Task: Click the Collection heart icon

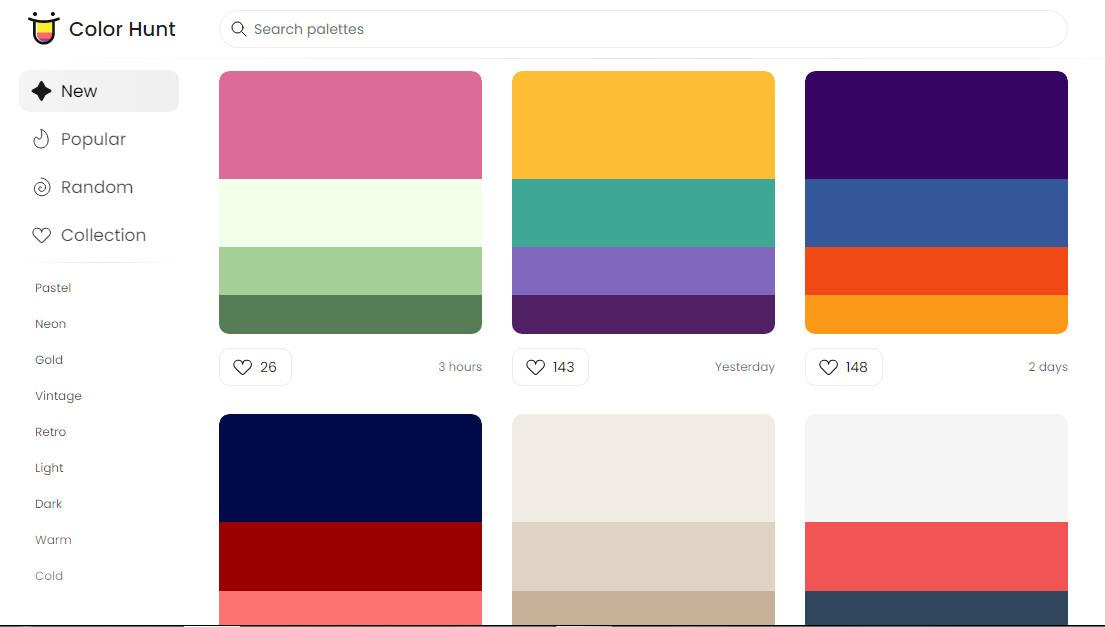Action: point(41,235)
